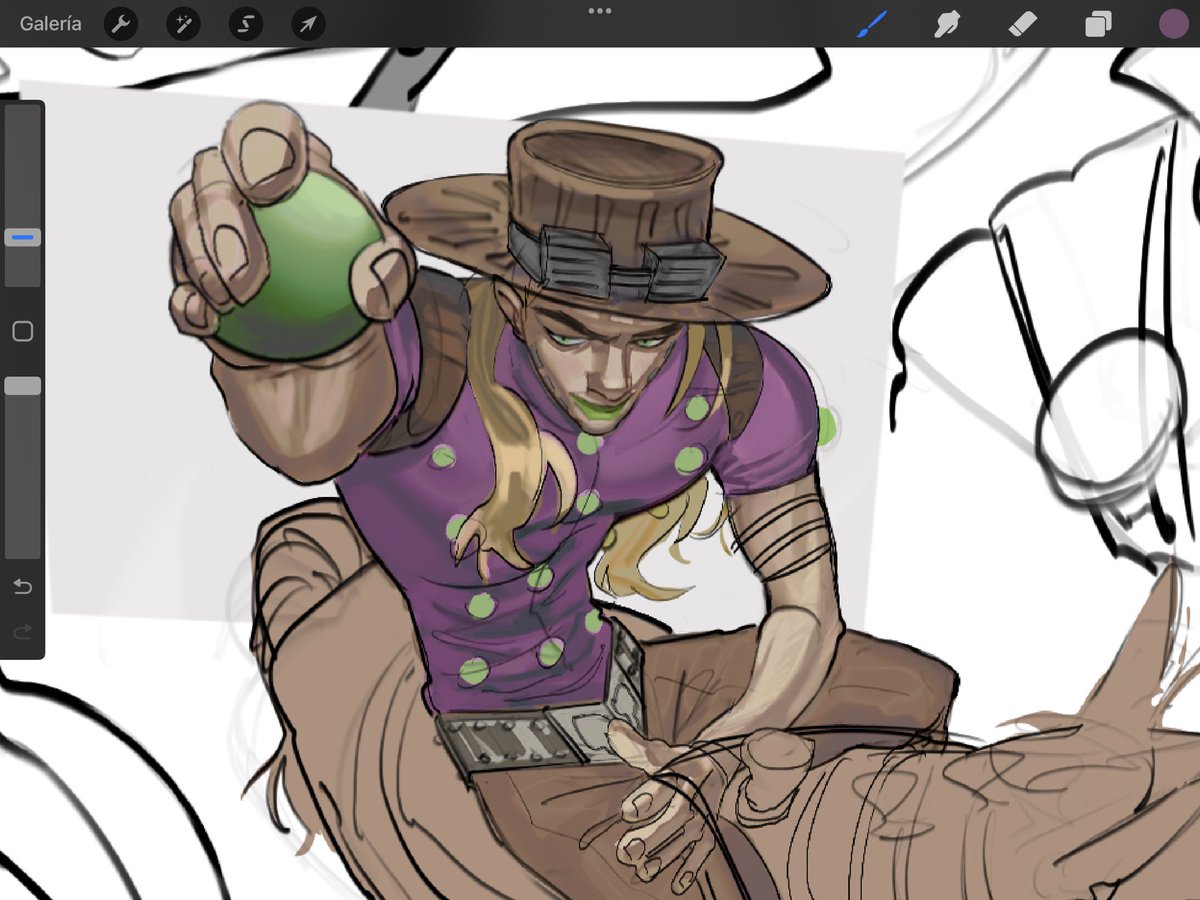This screenshot has width=1200, height=900.
Task: Select the Brush tool
Action: [x=872, y=24]
